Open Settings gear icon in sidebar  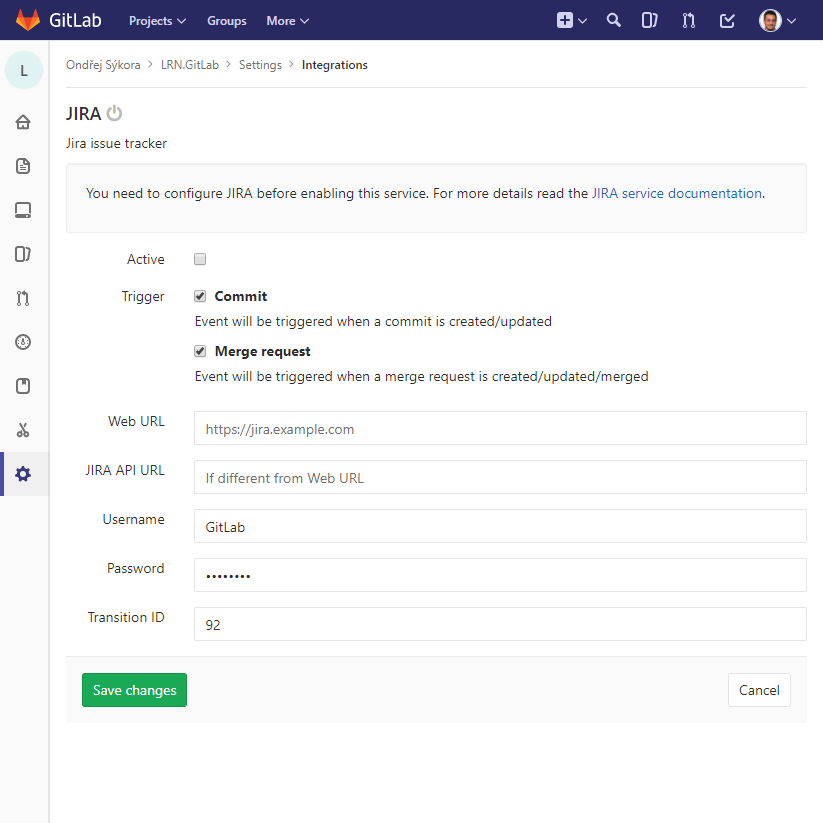(x=23, y=474)
